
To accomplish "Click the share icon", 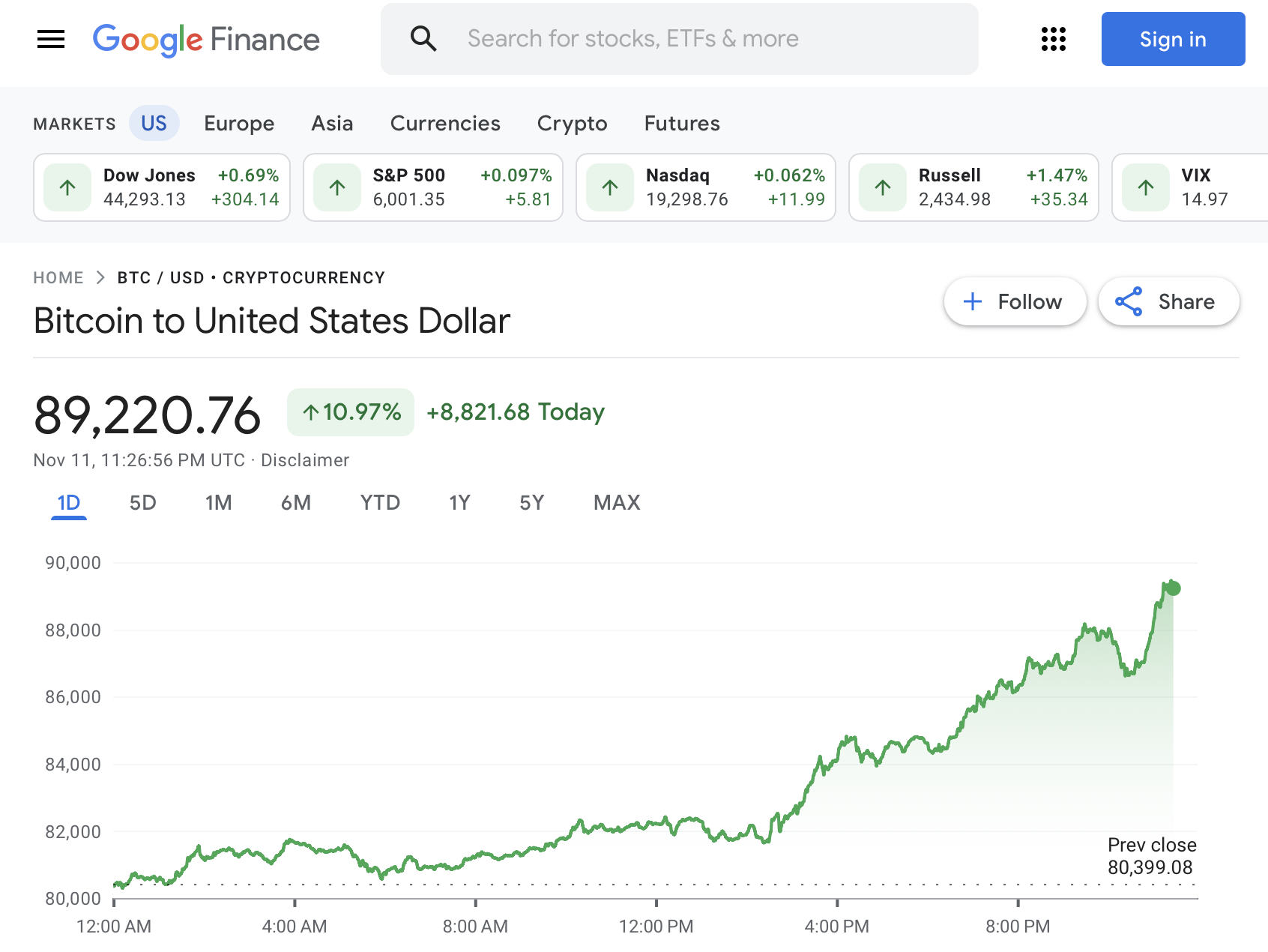I will 1129,301.
